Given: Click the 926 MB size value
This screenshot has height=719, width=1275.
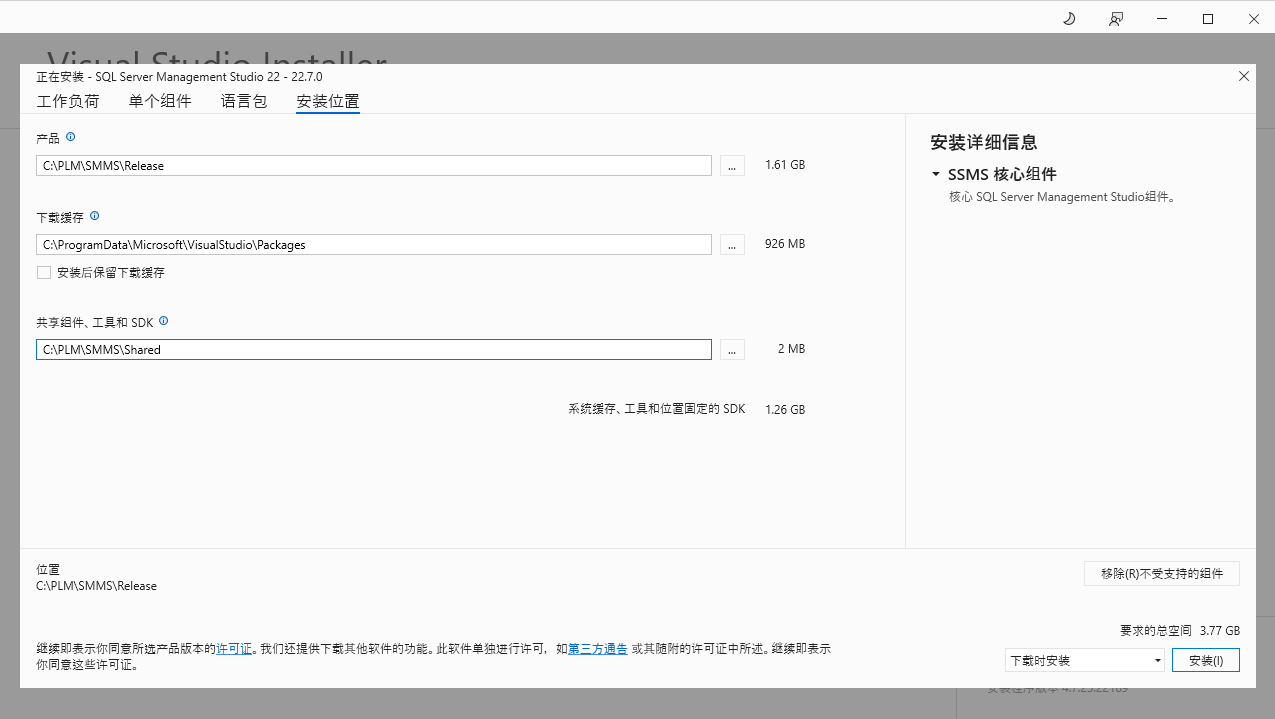Looking at the screenshot, I should pyautogui.click(x=785, y=244).
